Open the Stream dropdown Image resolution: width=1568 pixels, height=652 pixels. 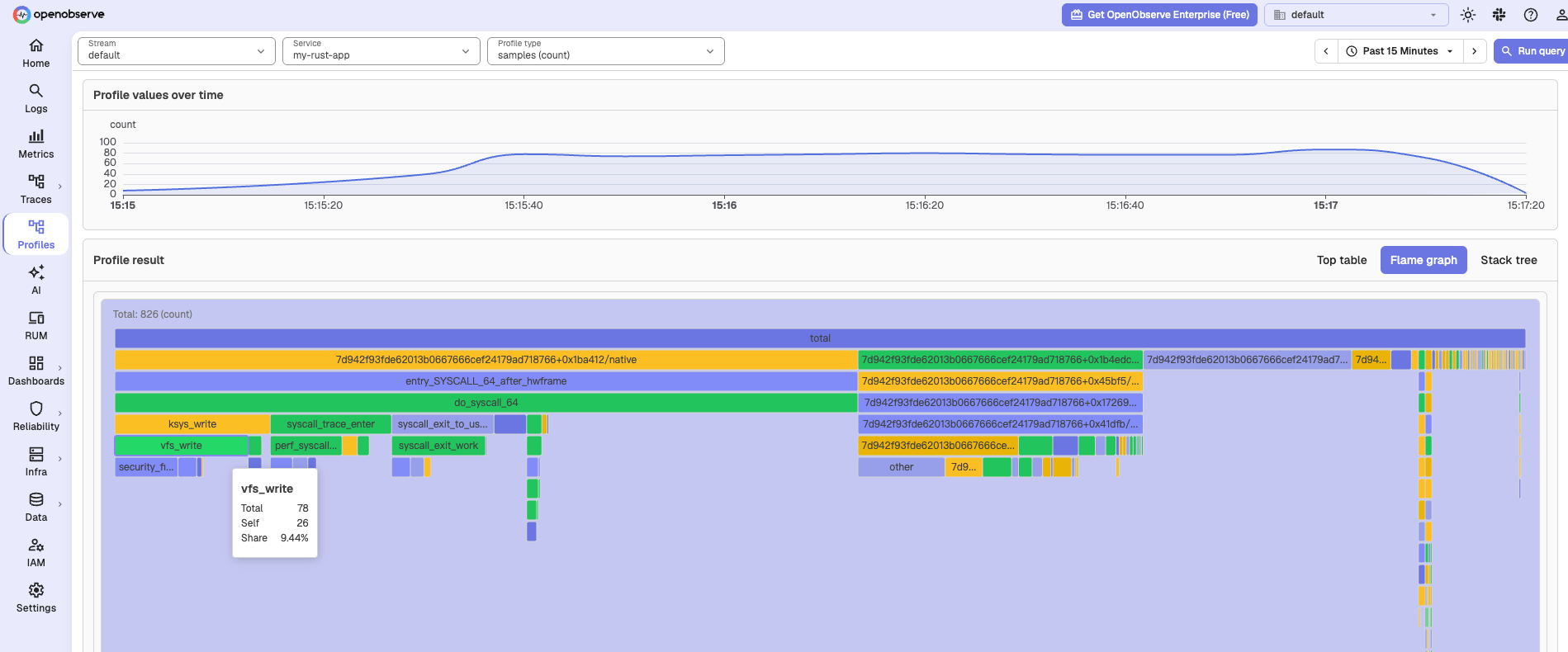(x=177, y=51)
